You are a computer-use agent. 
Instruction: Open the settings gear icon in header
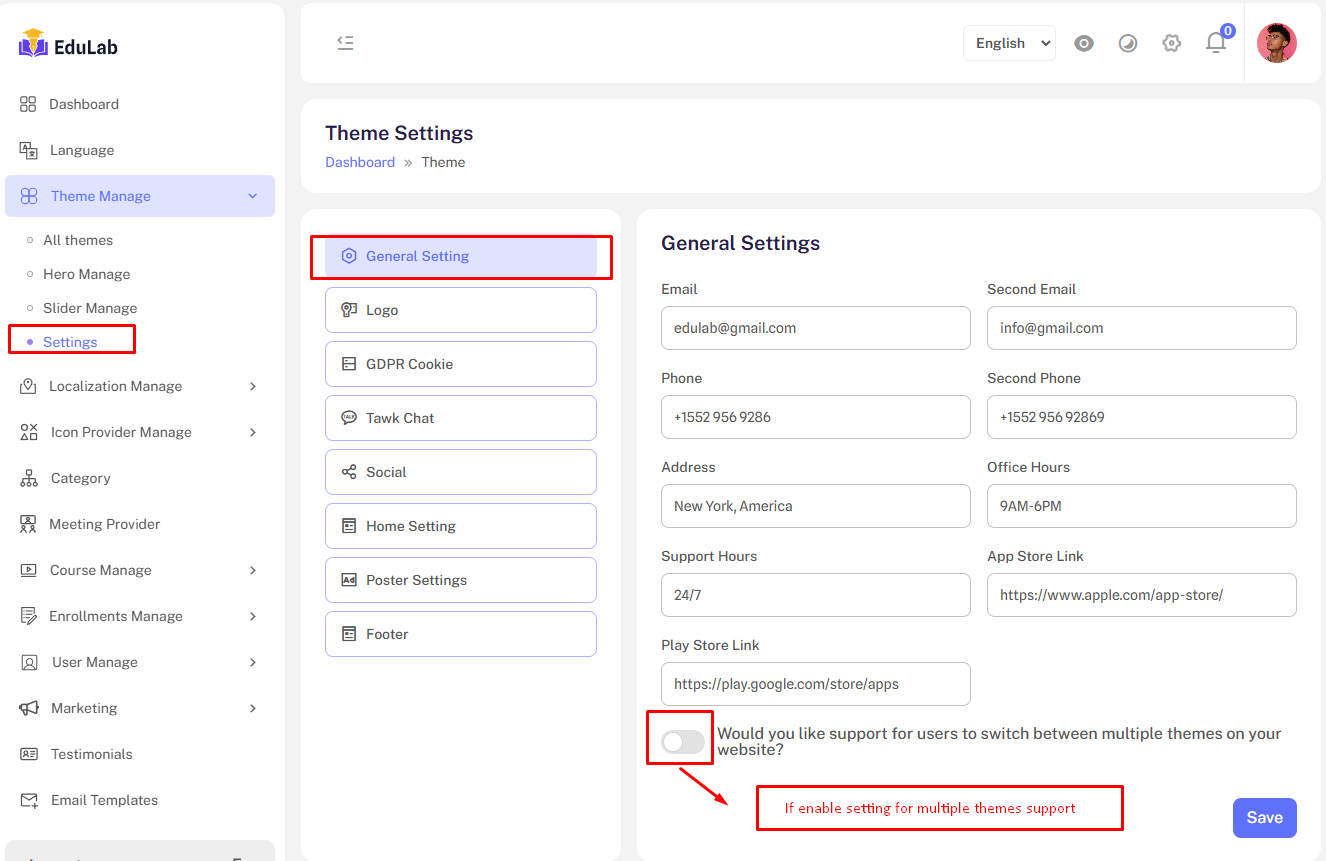(x=1171, y=43)
